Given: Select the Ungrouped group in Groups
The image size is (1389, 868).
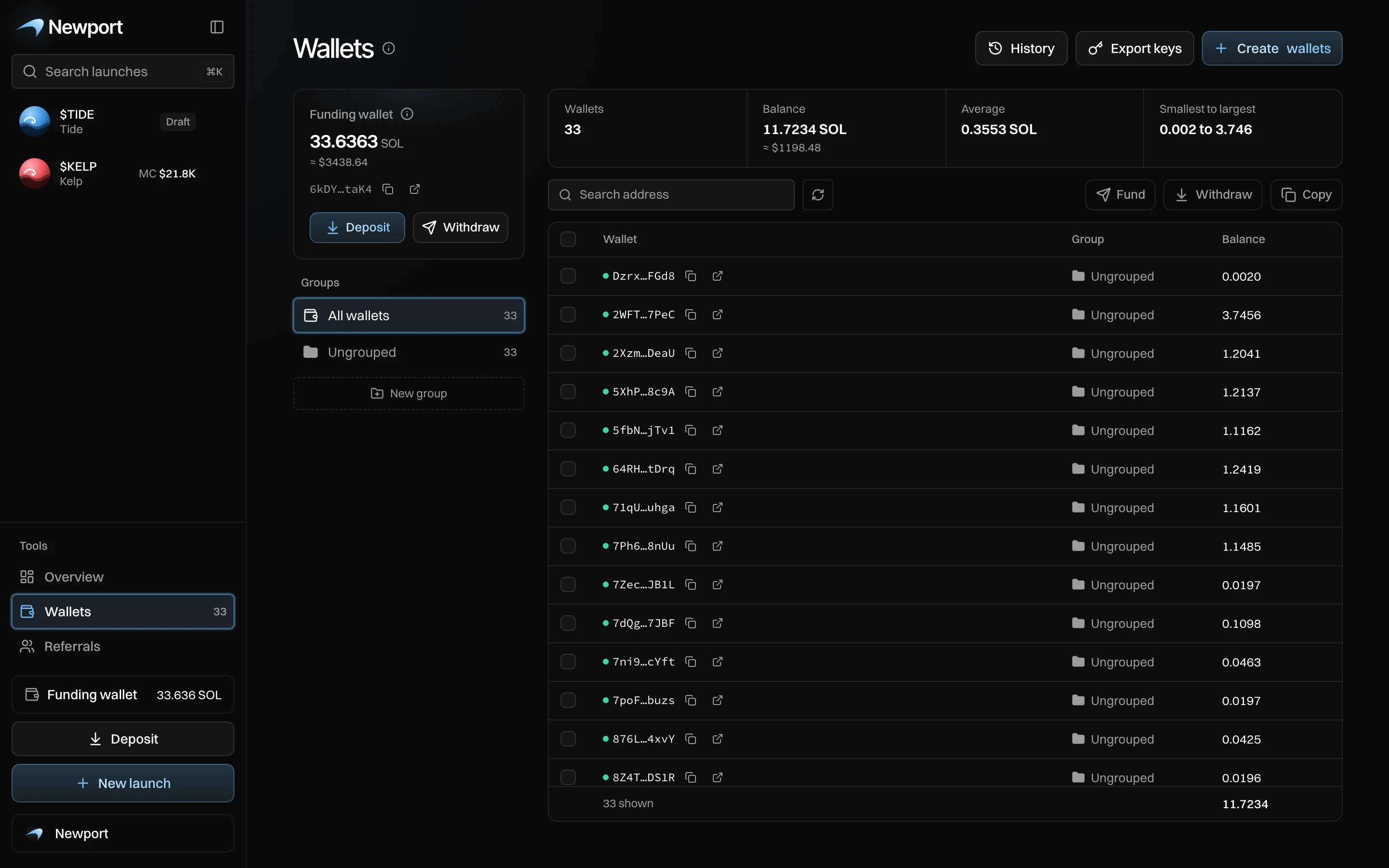Looking at the screenshot, I should pyautogui.click(x=409, y=352).
